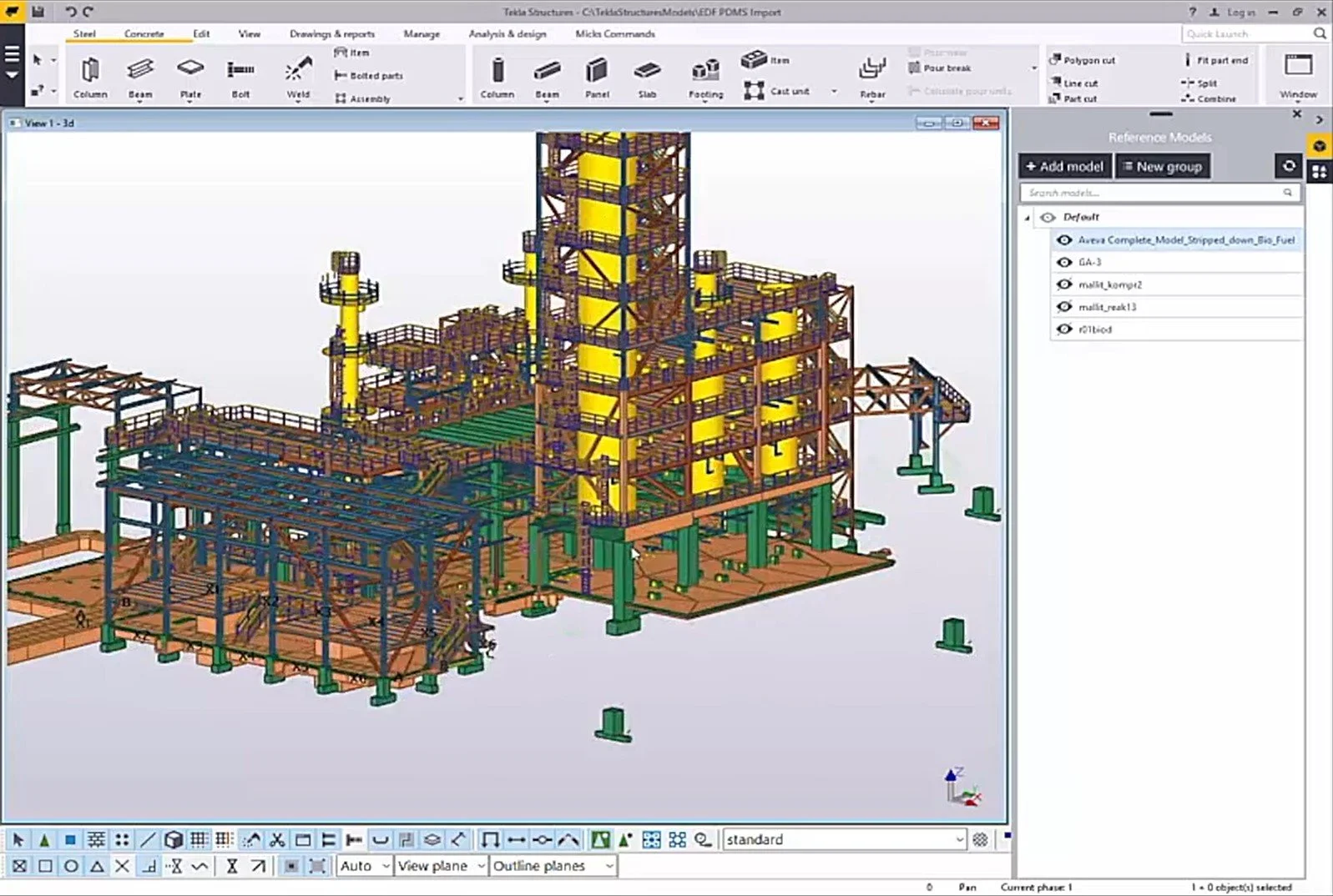Click the save icon in title bar
The image size is (1333, 896).
[x=38, y=12]
